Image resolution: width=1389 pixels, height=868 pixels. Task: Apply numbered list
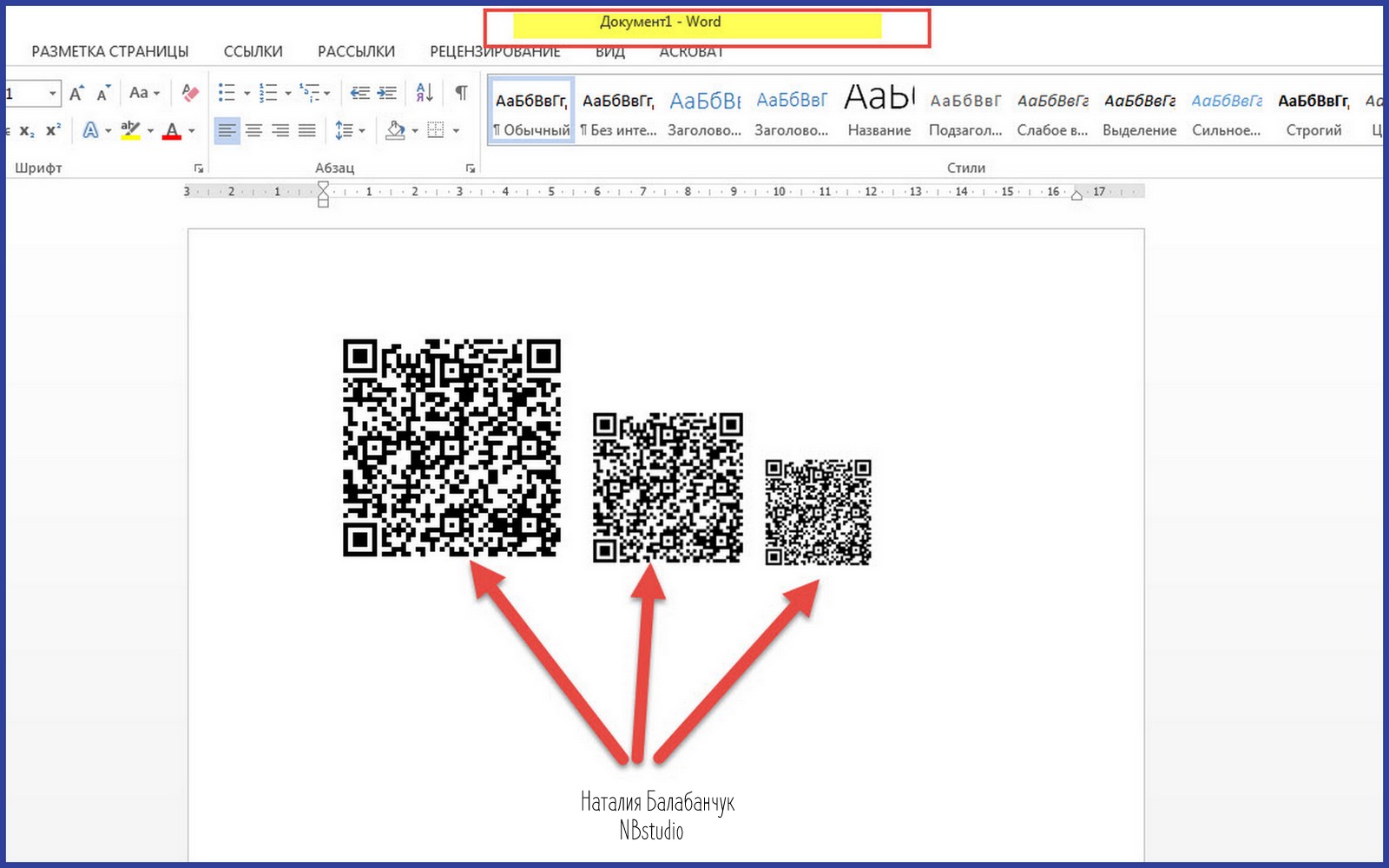point(268,93)
